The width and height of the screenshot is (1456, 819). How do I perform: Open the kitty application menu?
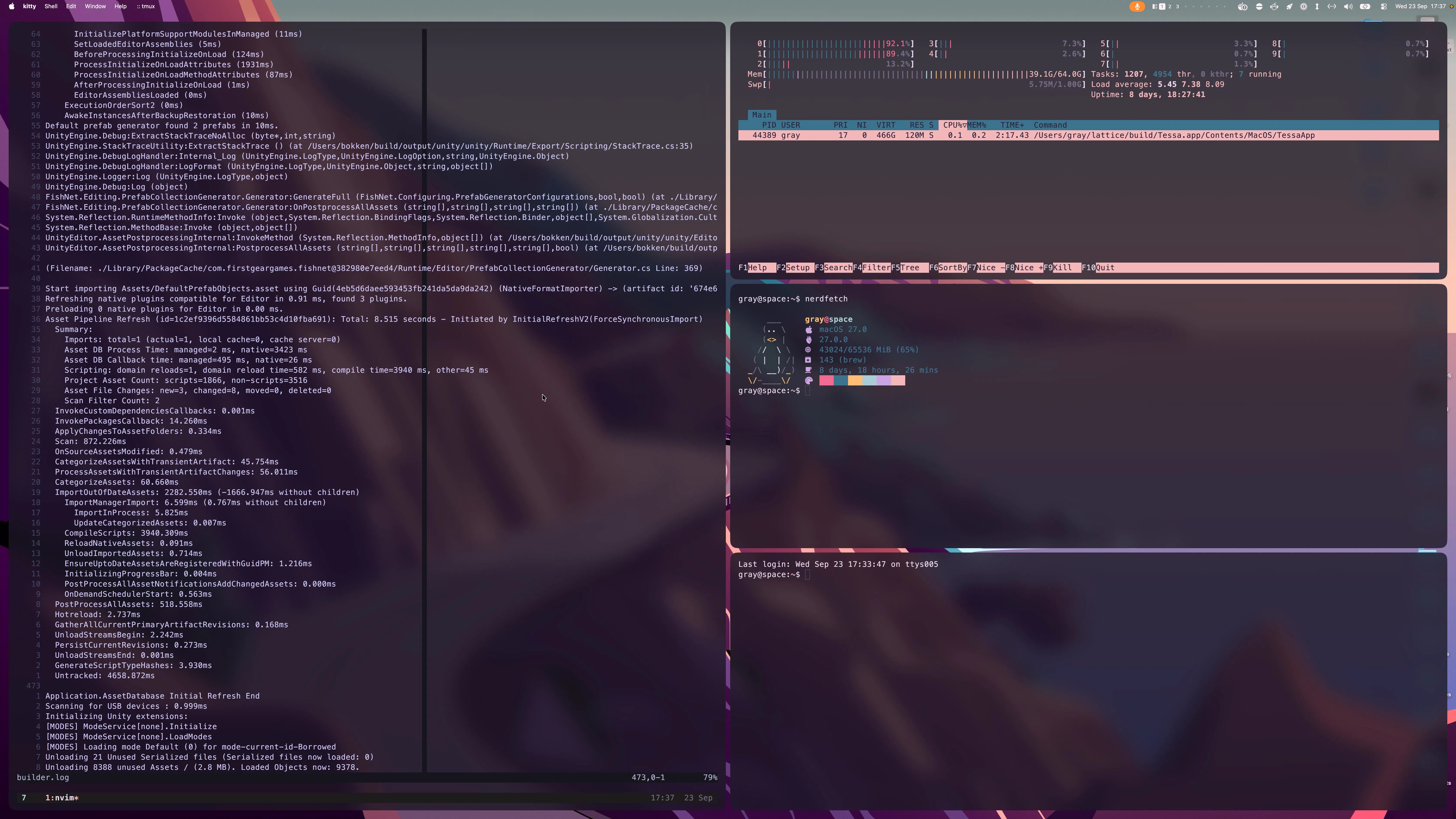29,6
